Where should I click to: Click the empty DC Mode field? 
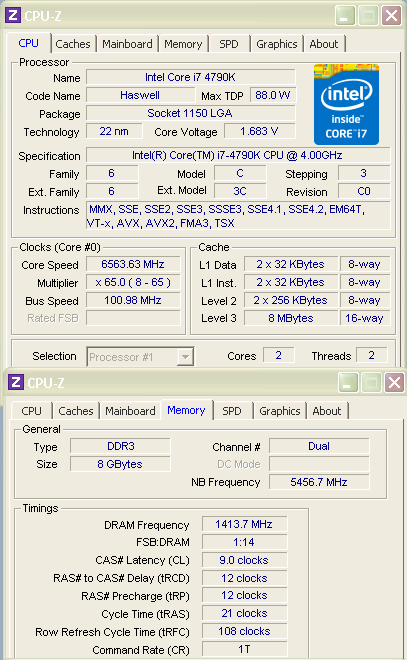coord(319,464)
